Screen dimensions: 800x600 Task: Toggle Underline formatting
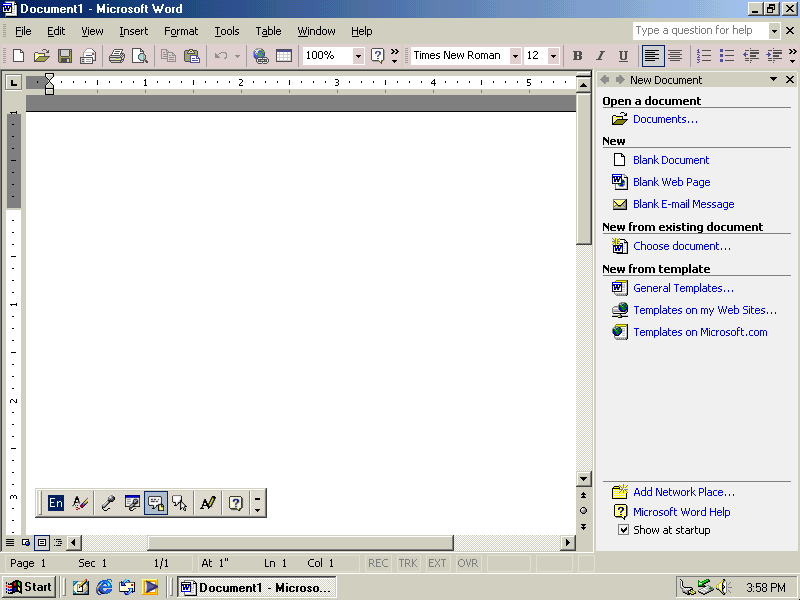click(x=623, y=56)
